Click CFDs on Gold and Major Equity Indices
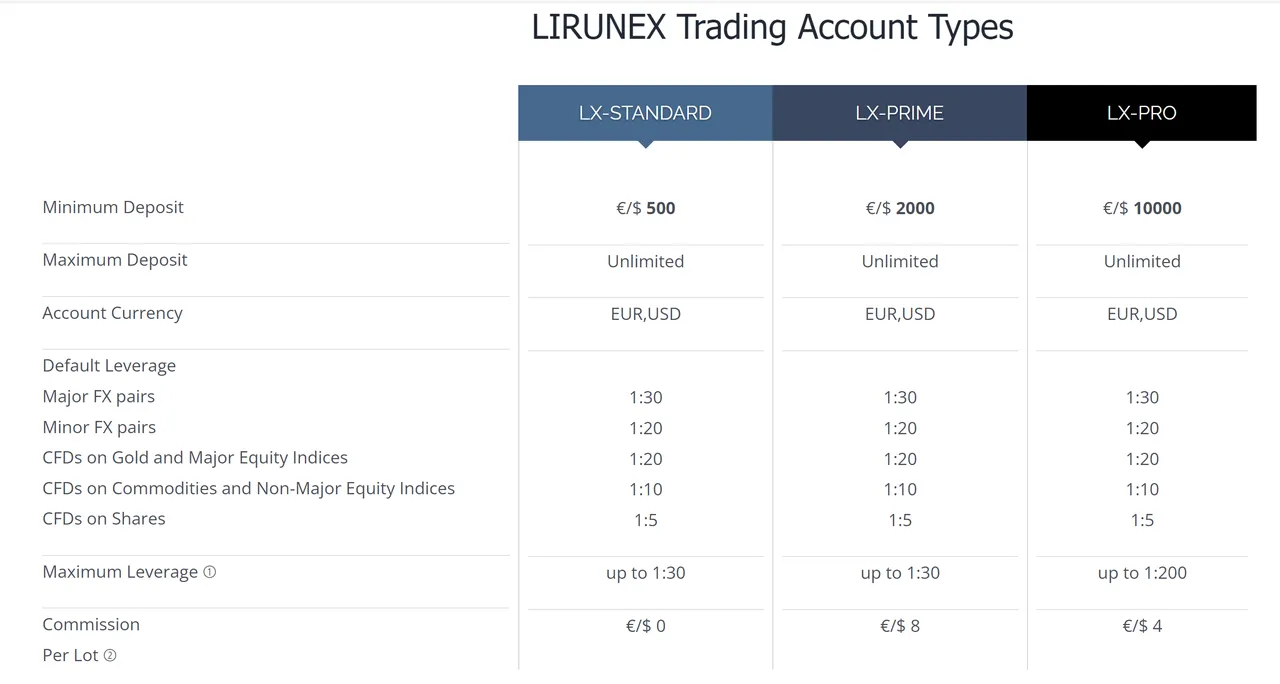The width and height of the screenshot is (1280, 684). tap(195, 457)
